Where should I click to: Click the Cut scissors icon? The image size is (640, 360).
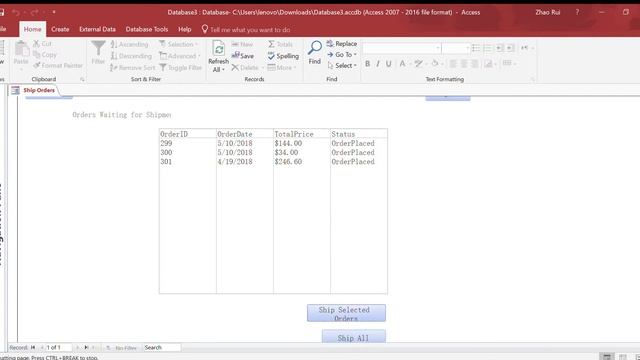[x=36, y=44]
